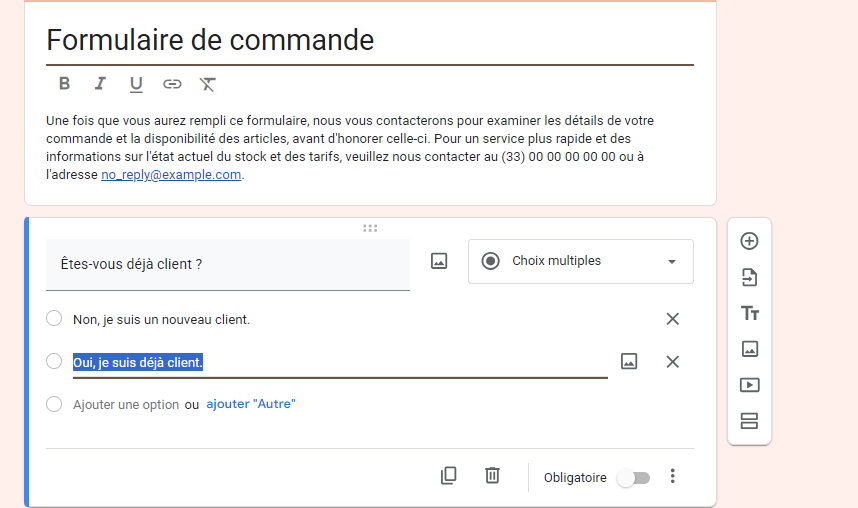
Task: Remove text formatting in description
Action: click(x=207, y=84)
